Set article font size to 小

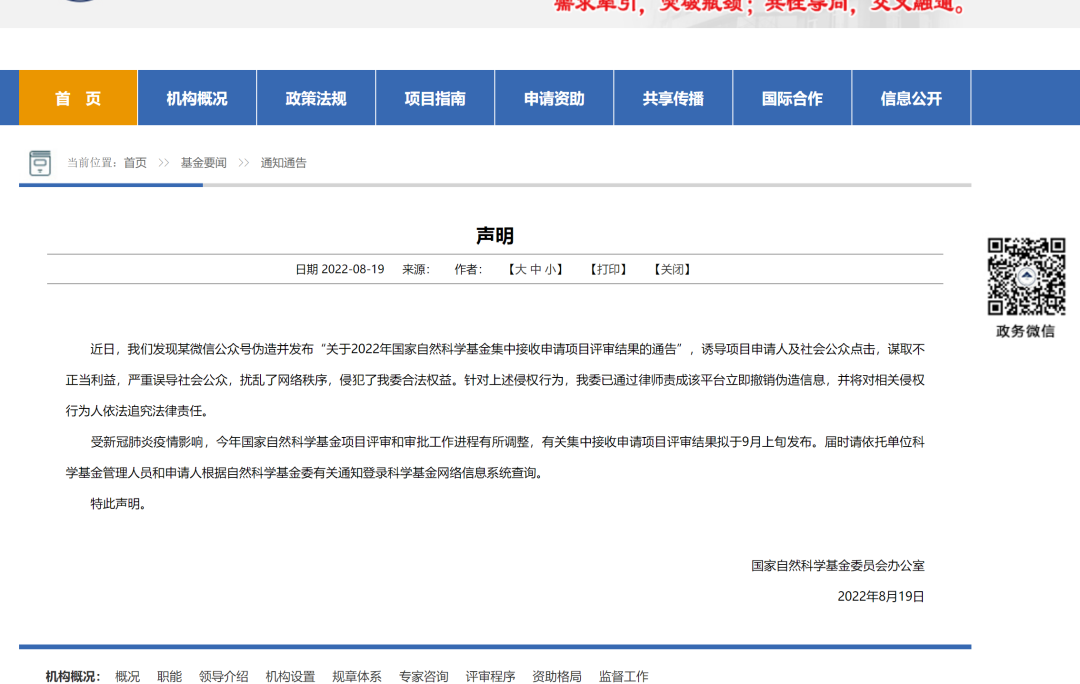pos(551,269)
